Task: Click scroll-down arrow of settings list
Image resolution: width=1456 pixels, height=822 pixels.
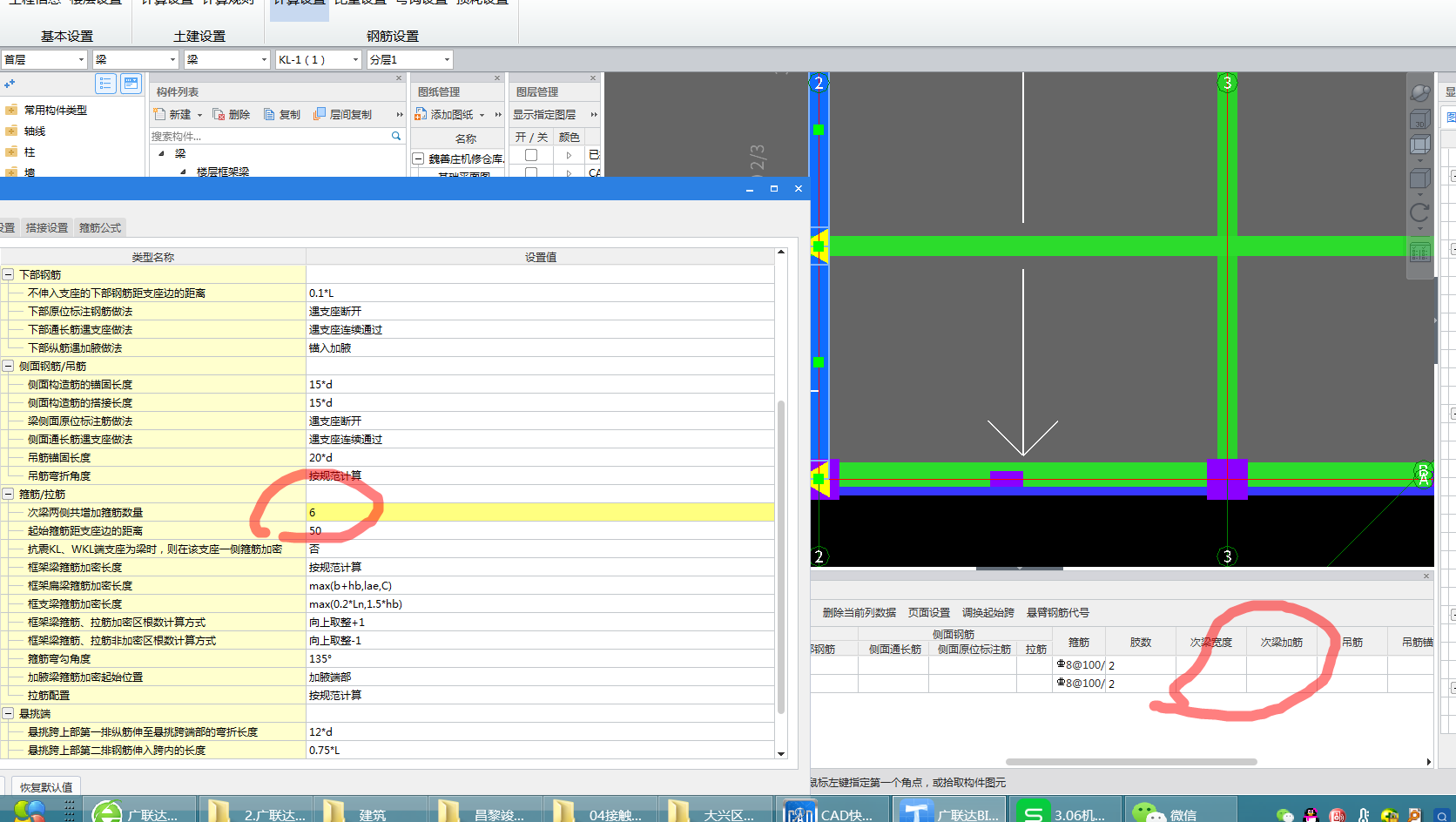Action: tap(781, 753)
